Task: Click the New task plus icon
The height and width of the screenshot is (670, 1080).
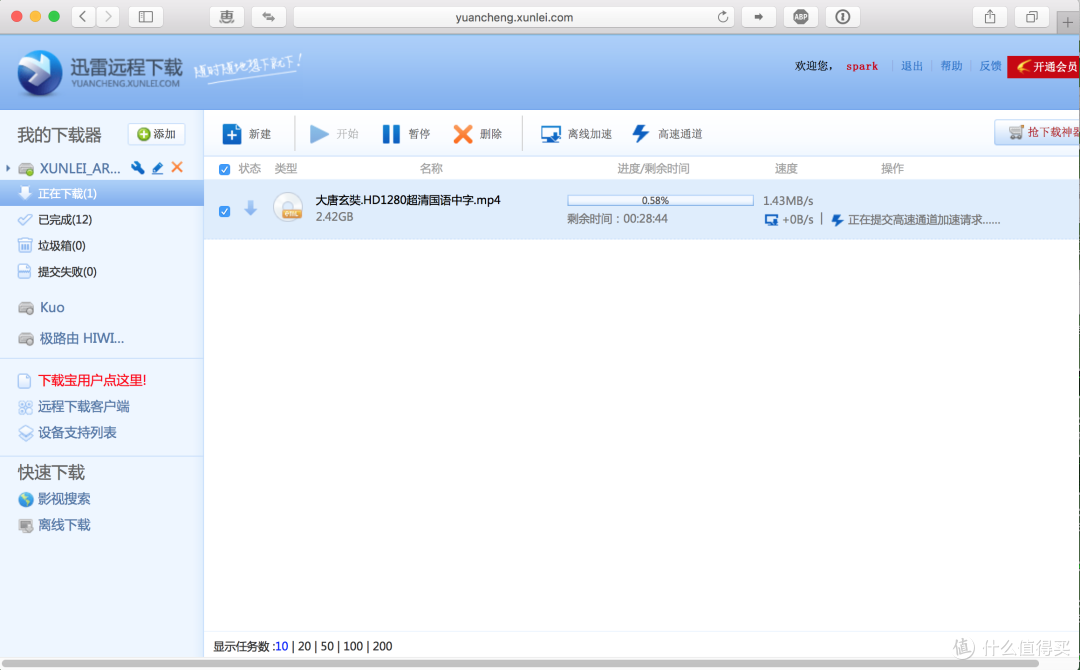Action: pos(231,134)
